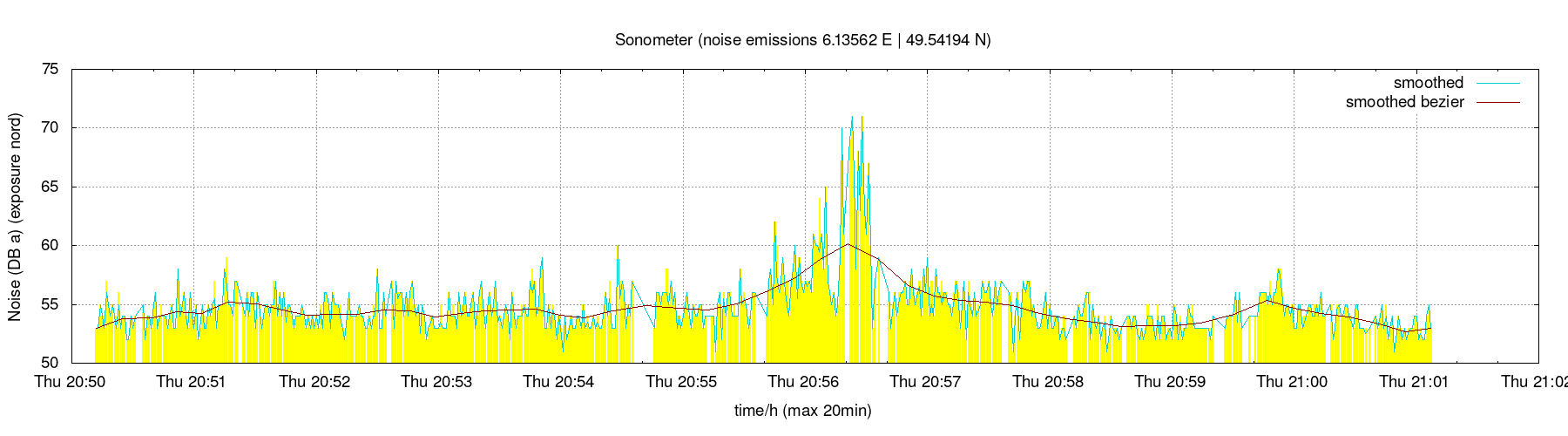Select the "Thu 21:01" time tick label

click(x=1415, y=382)
